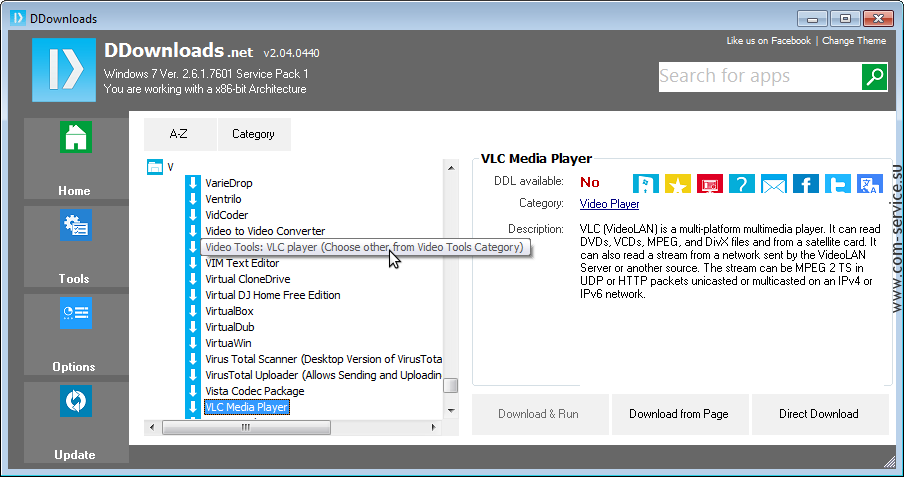Share via the Twitter bird icon

[838, 183]
